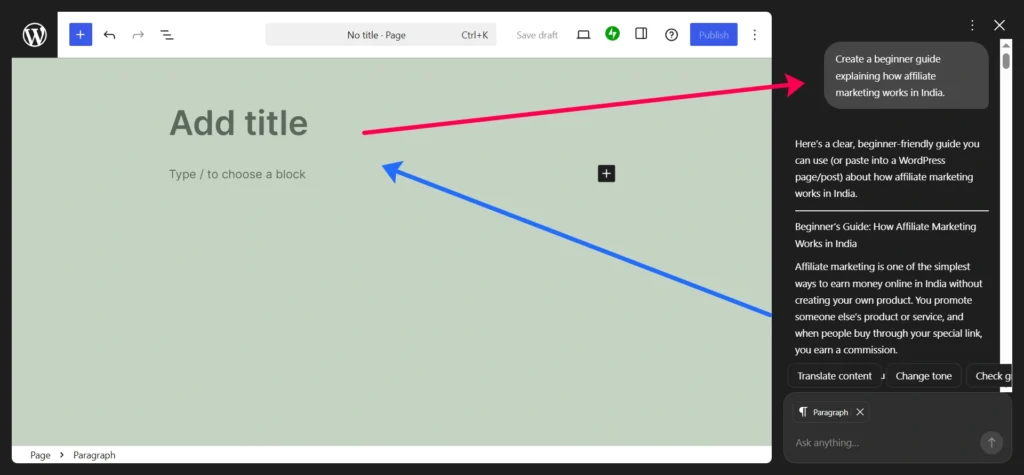Click the black add block button in canvas

(x=606, y=174)
